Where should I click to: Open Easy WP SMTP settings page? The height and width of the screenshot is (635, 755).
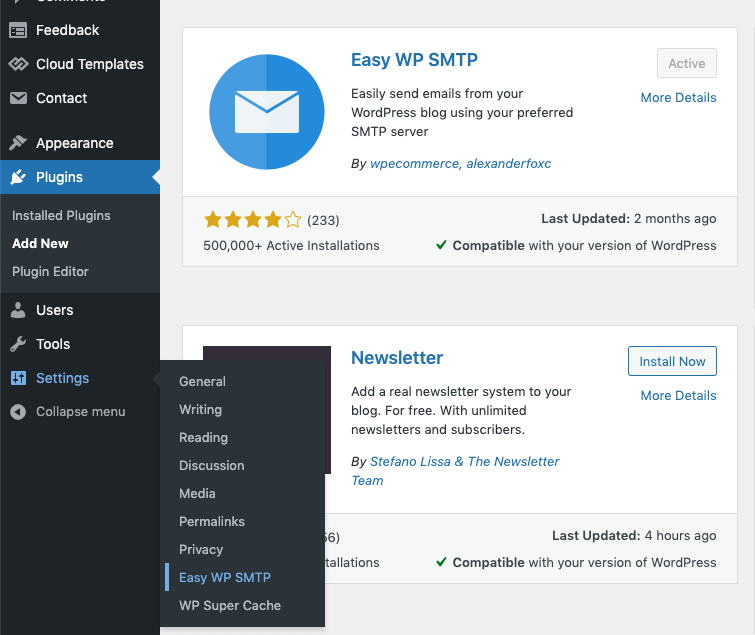(225, 577)
